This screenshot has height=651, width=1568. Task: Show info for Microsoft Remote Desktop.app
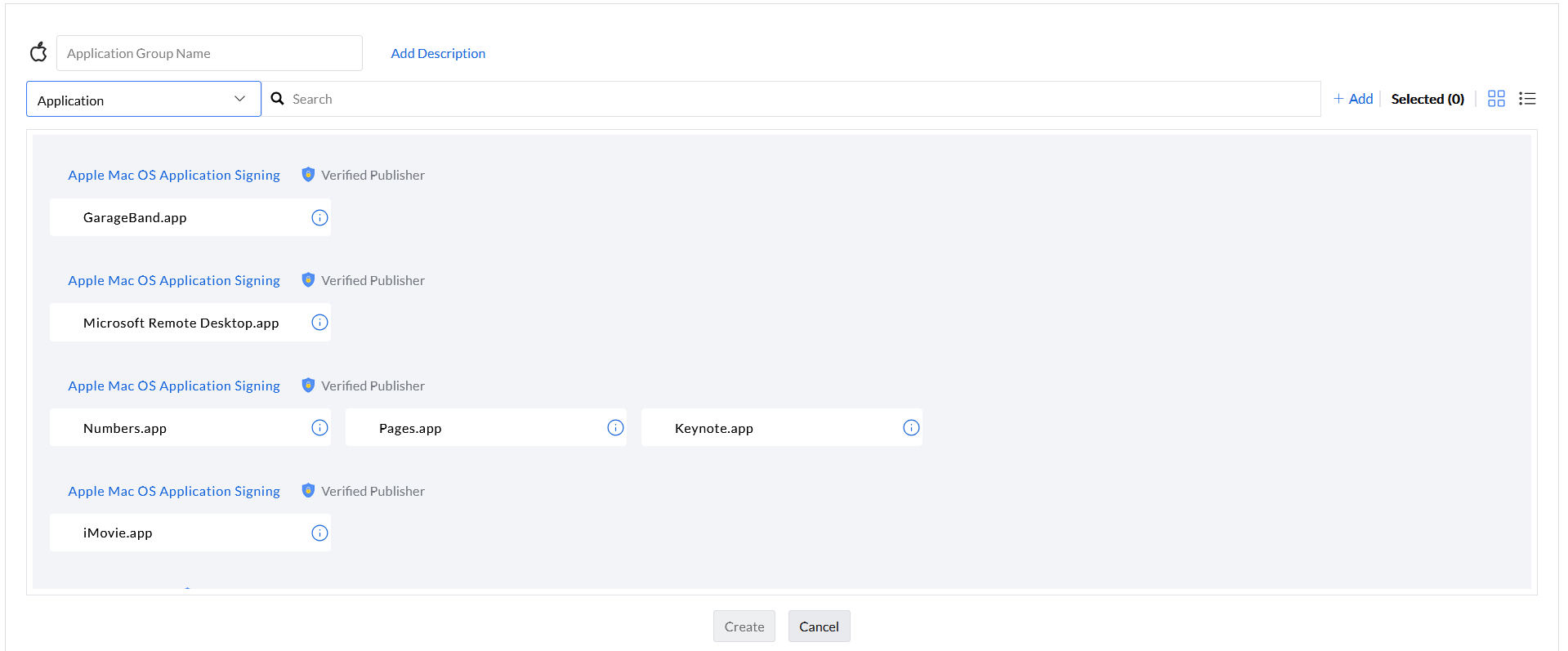319,323
